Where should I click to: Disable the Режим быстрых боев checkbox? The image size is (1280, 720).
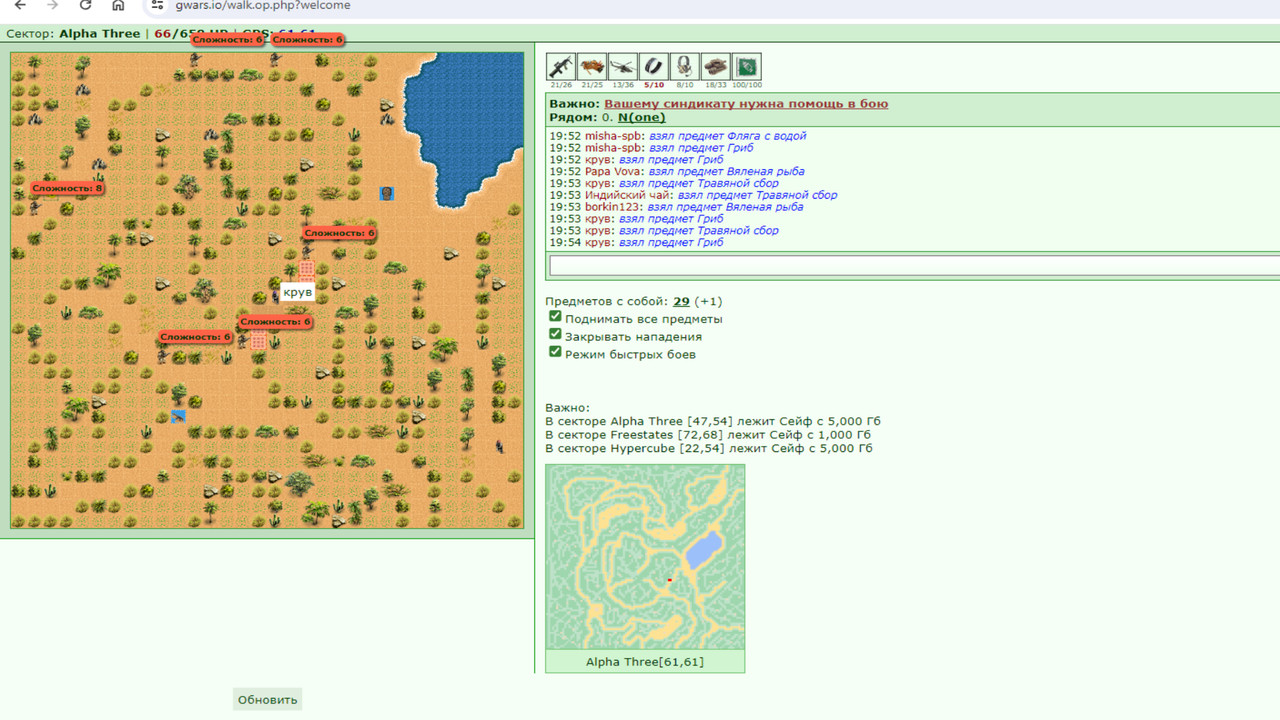click(555, 352)
